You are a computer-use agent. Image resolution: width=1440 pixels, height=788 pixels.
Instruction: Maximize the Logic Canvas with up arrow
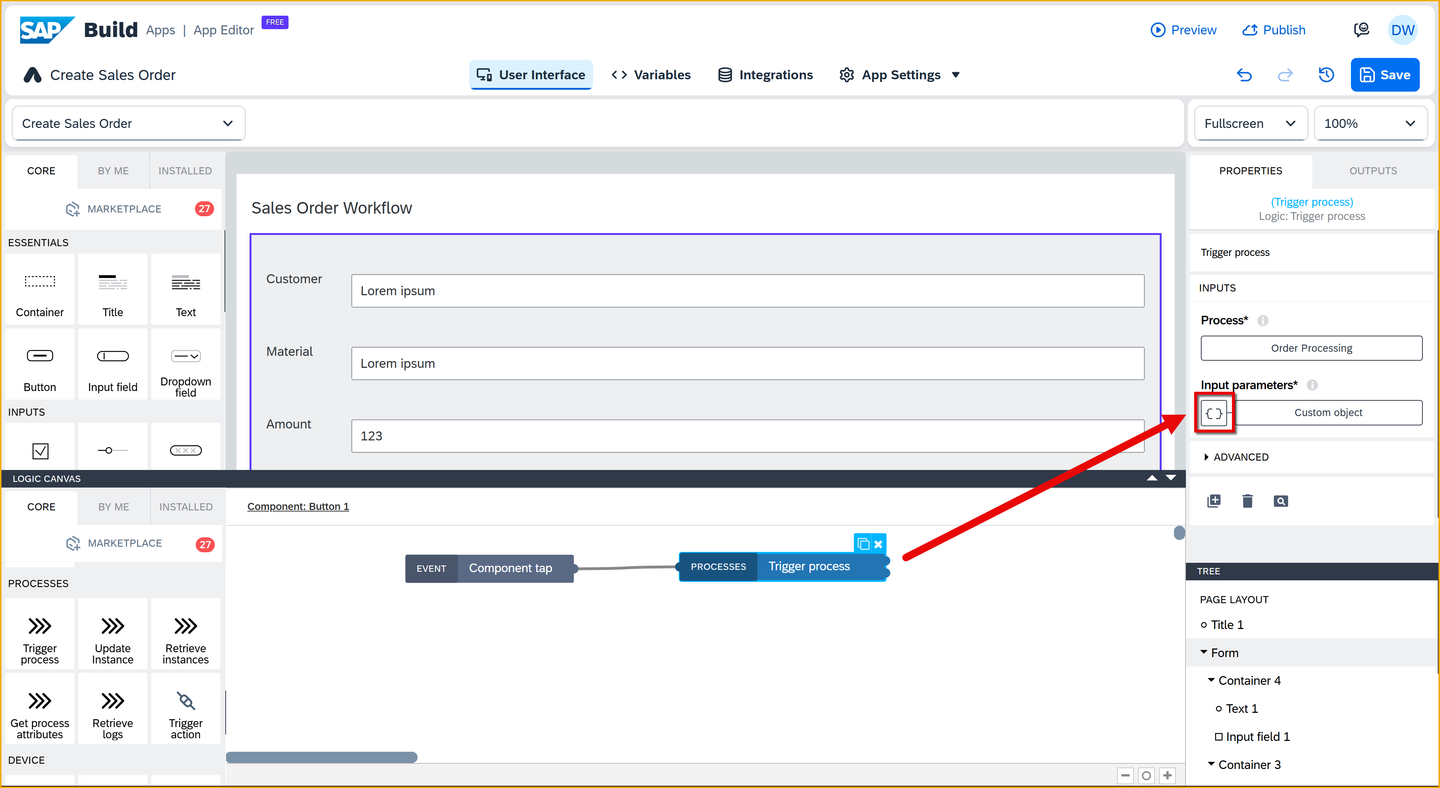pyautogui.click(x=1152, y=478)
